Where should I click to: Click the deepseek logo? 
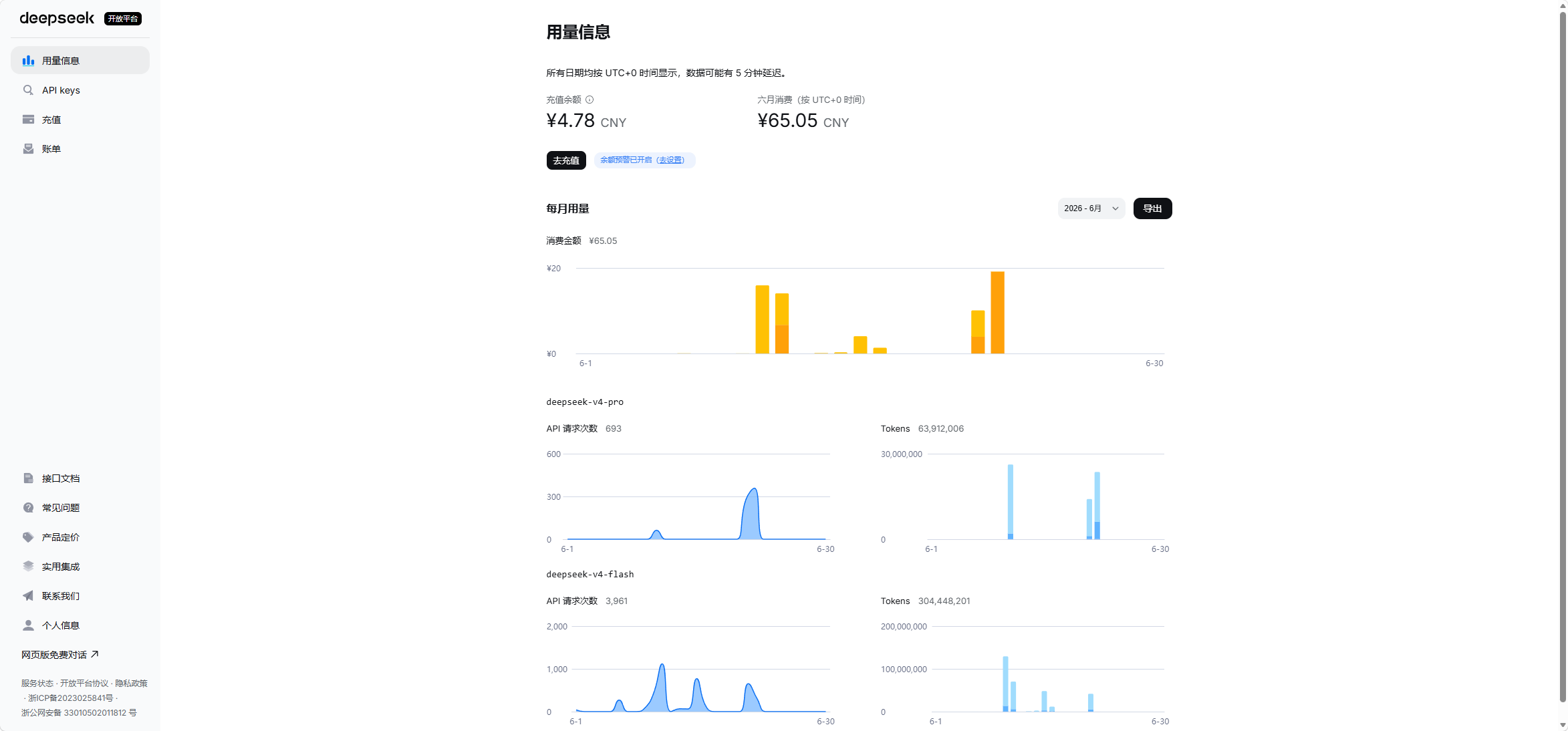(x=57, y=18)
